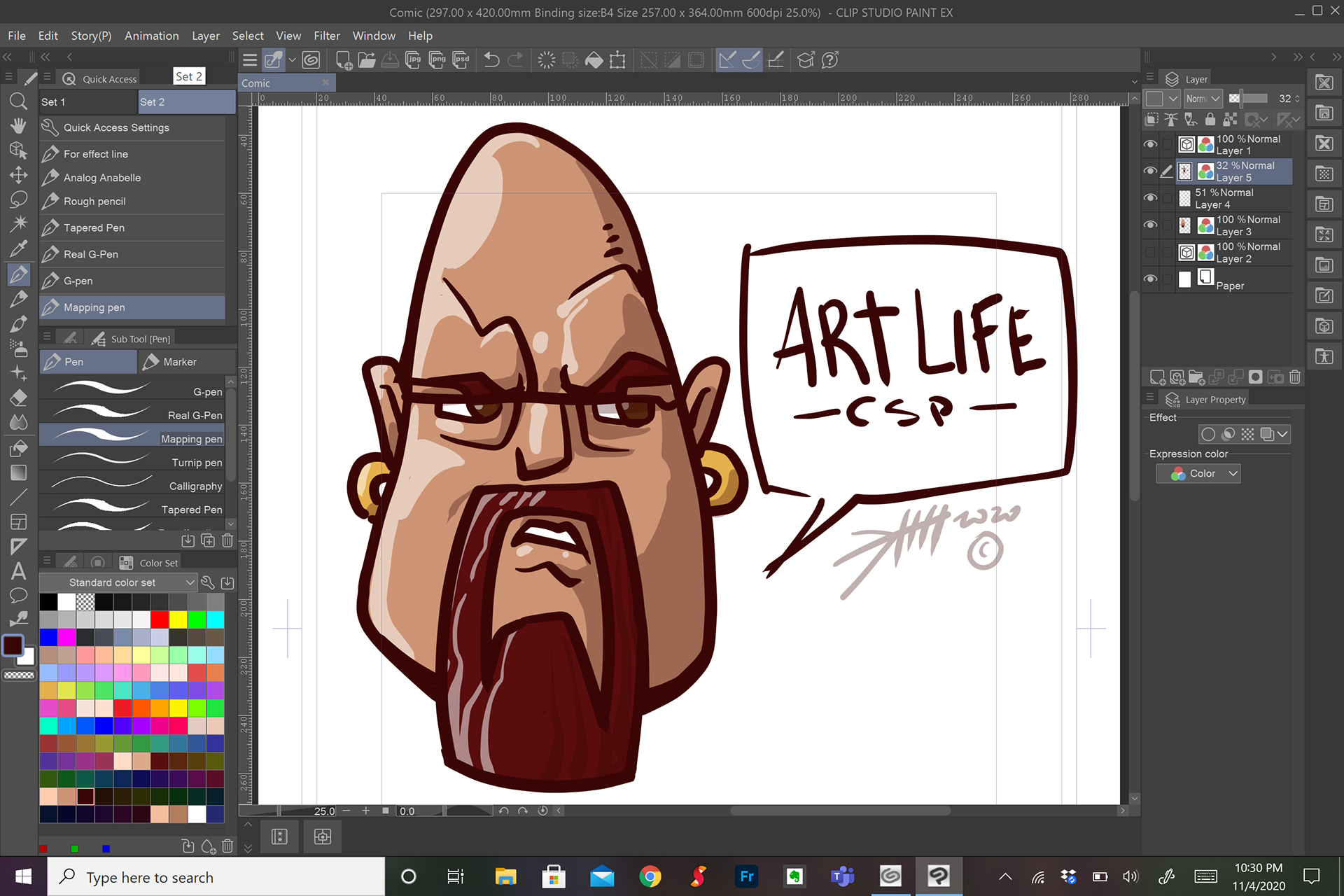Click Export as JPG icon
This screenshot has width=1344, height=896.
tap(414, 60)
